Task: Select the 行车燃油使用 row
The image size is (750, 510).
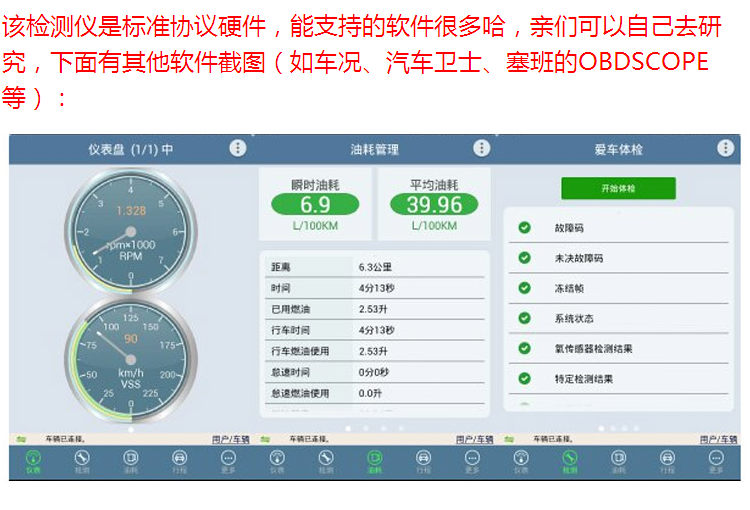Action: (x=375, y=351)
